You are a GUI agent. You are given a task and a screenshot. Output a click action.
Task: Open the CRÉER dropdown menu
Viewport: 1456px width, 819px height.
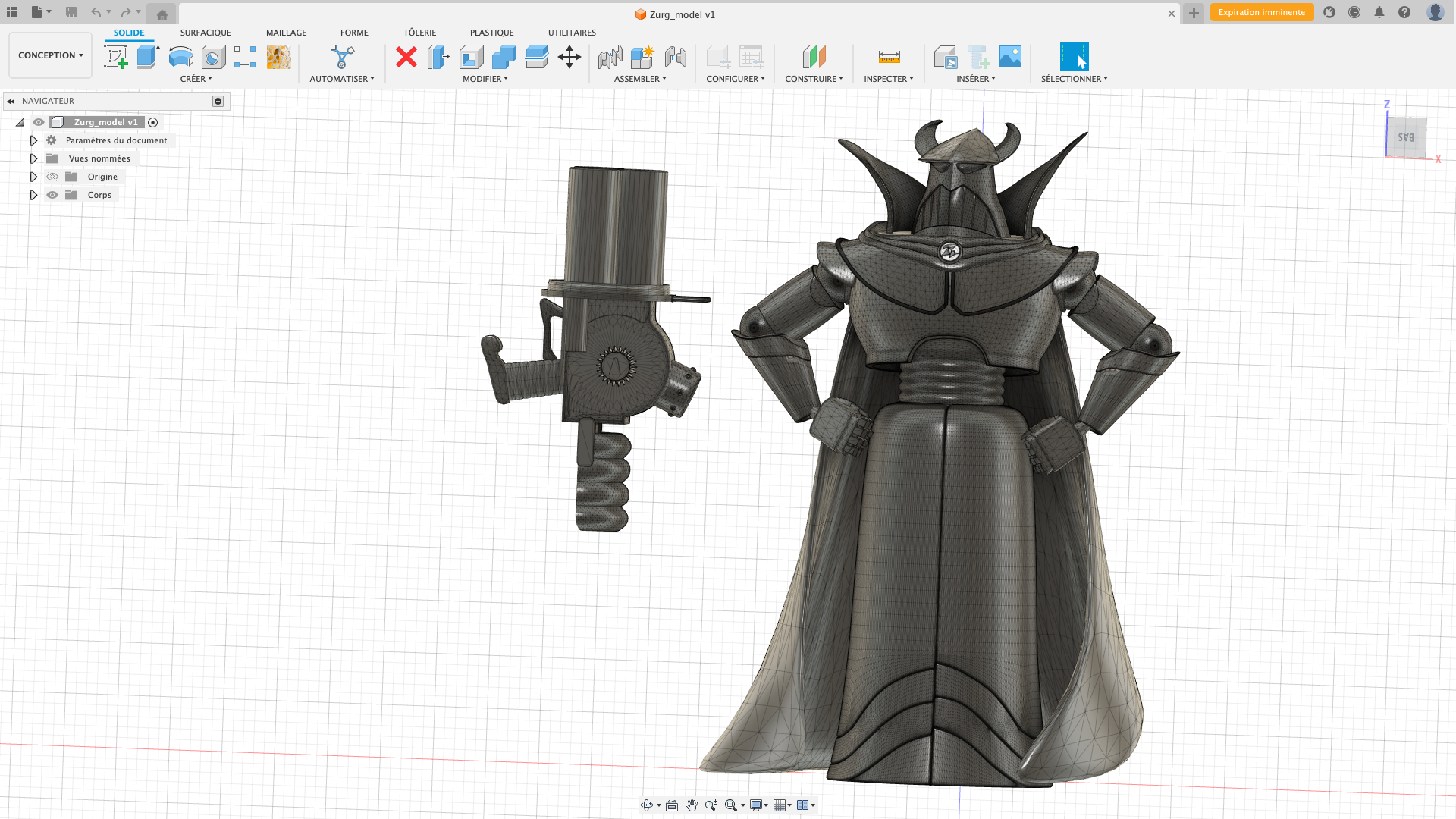196,78
